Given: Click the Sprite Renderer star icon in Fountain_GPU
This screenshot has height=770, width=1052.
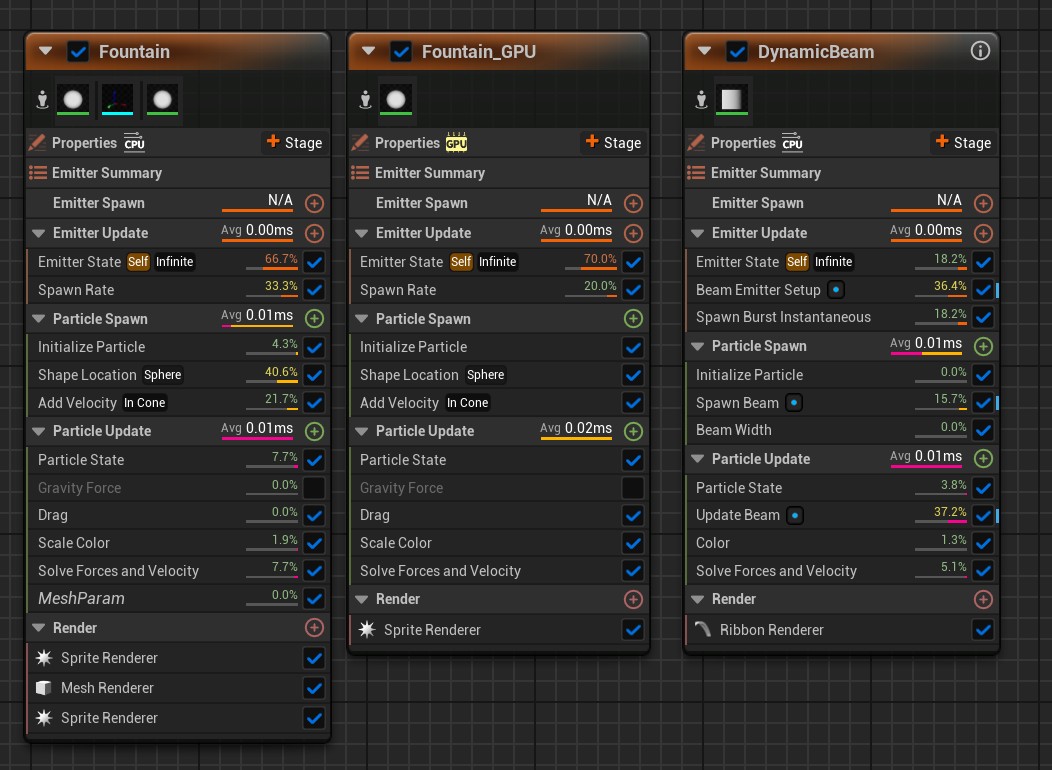Looking at the screenshot, I should (x=369, y=630).
